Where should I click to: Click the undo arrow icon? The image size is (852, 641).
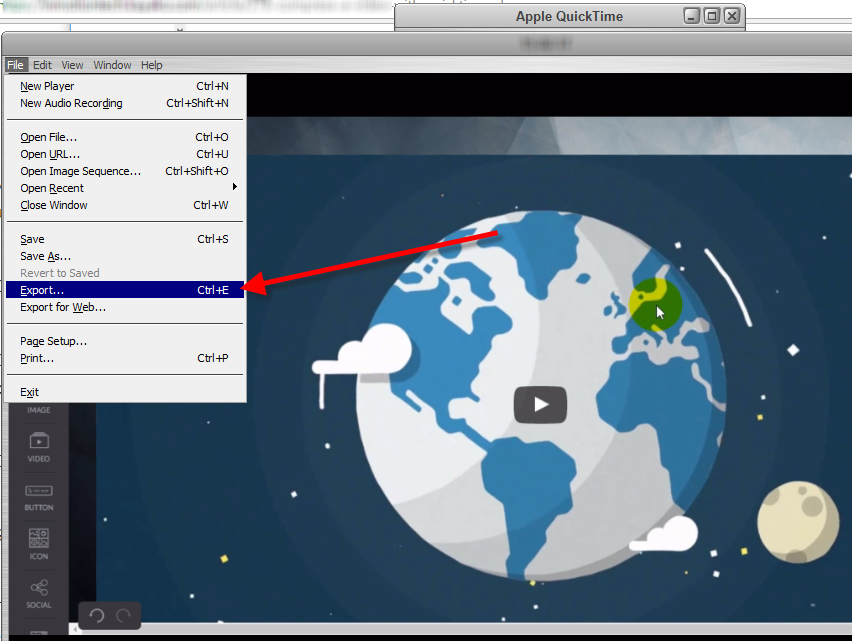click(97, 616)
